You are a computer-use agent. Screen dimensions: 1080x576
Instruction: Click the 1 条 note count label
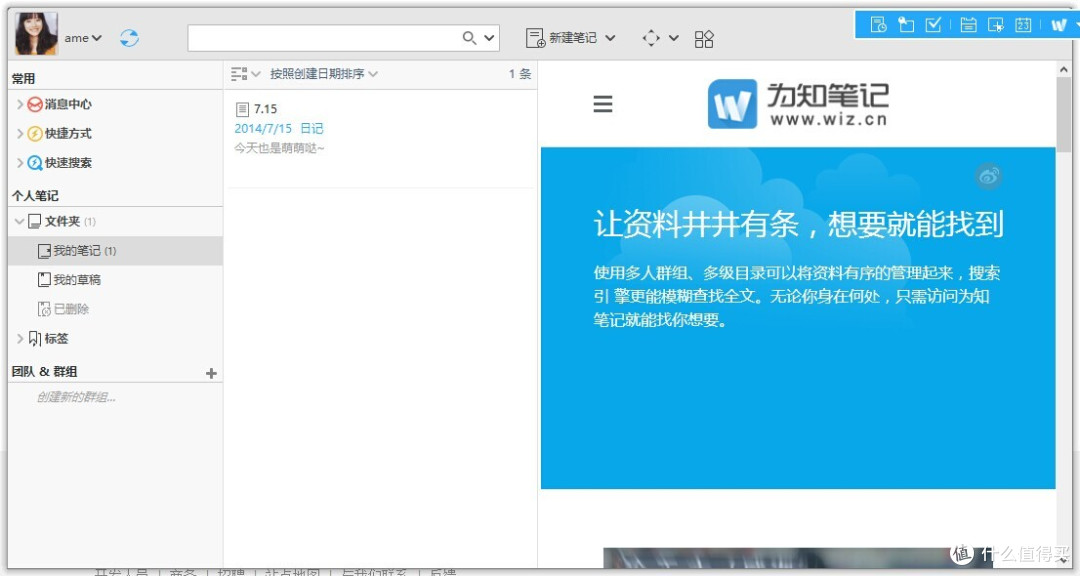tap(520, 74)
